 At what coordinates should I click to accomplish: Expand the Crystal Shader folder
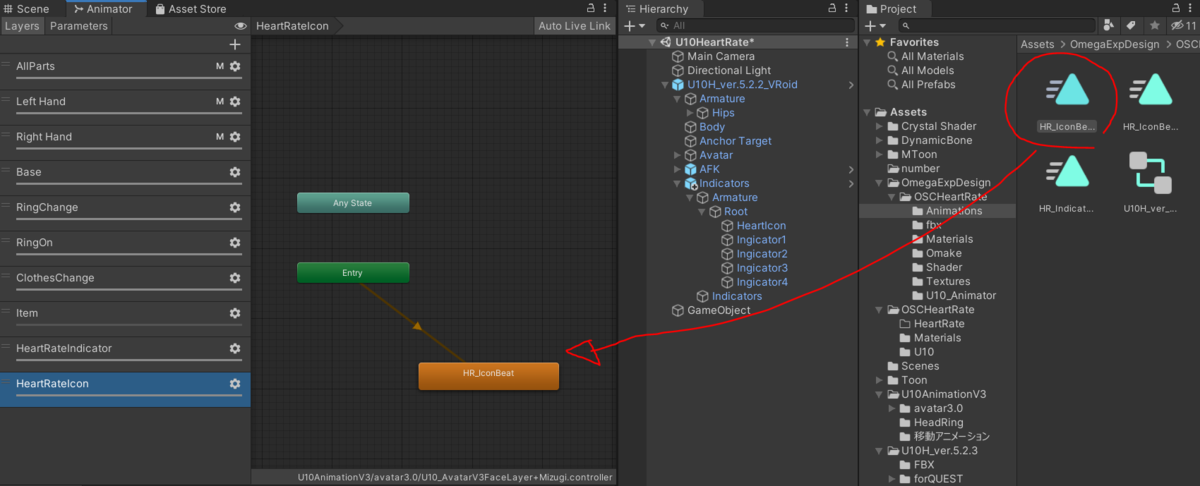point(879,127)
